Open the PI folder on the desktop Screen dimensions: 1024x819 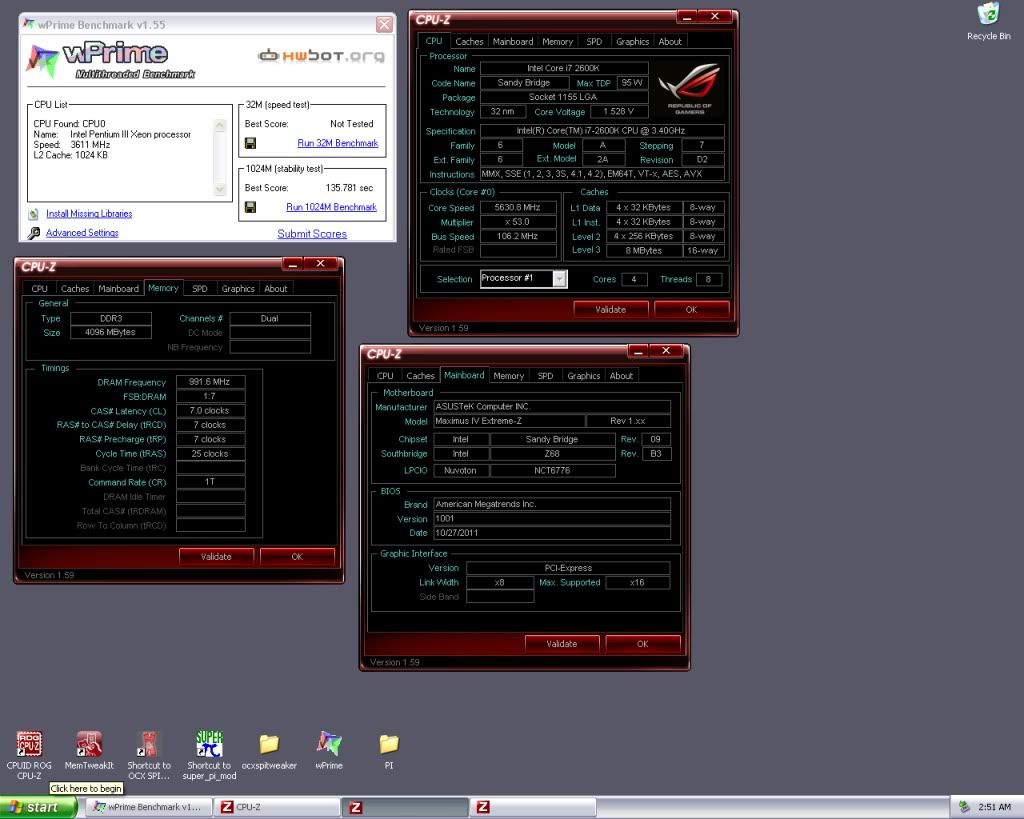tap(389, 745)
